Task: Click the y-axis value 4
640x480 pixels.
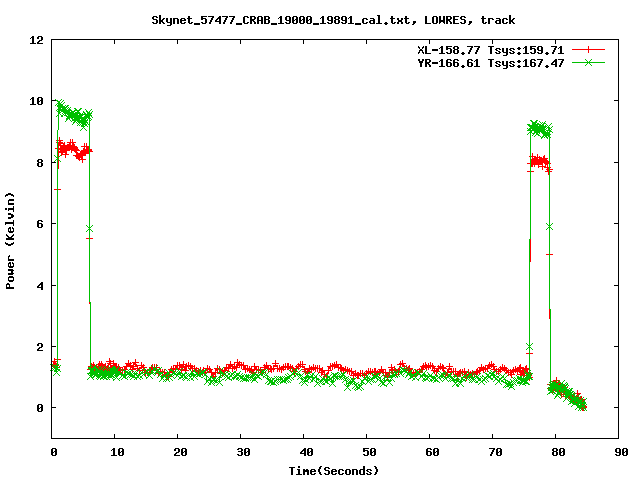Action: click(40, 286)
